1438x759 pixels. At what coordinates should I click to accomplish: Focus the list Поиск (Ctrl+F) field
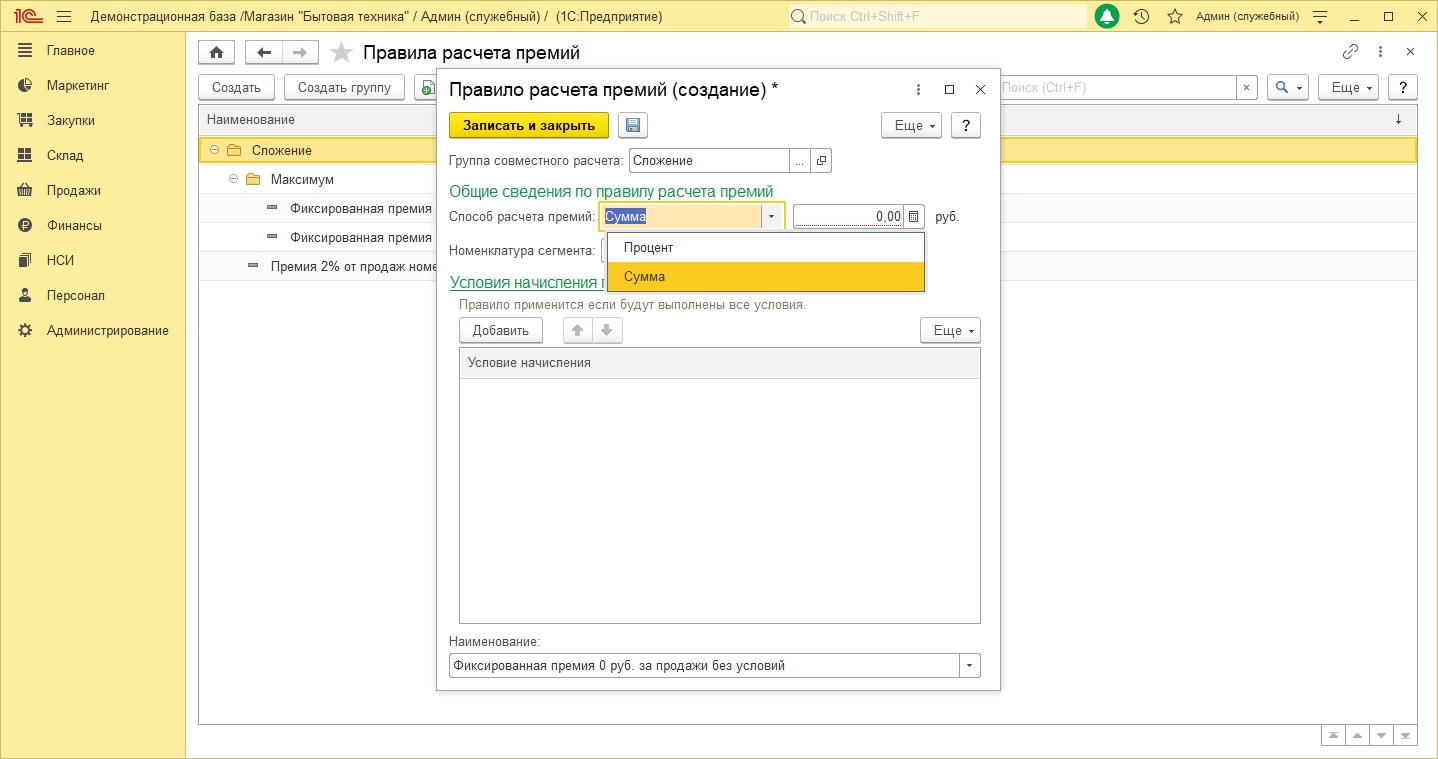pyautogui.click(x=1118, y=88)
